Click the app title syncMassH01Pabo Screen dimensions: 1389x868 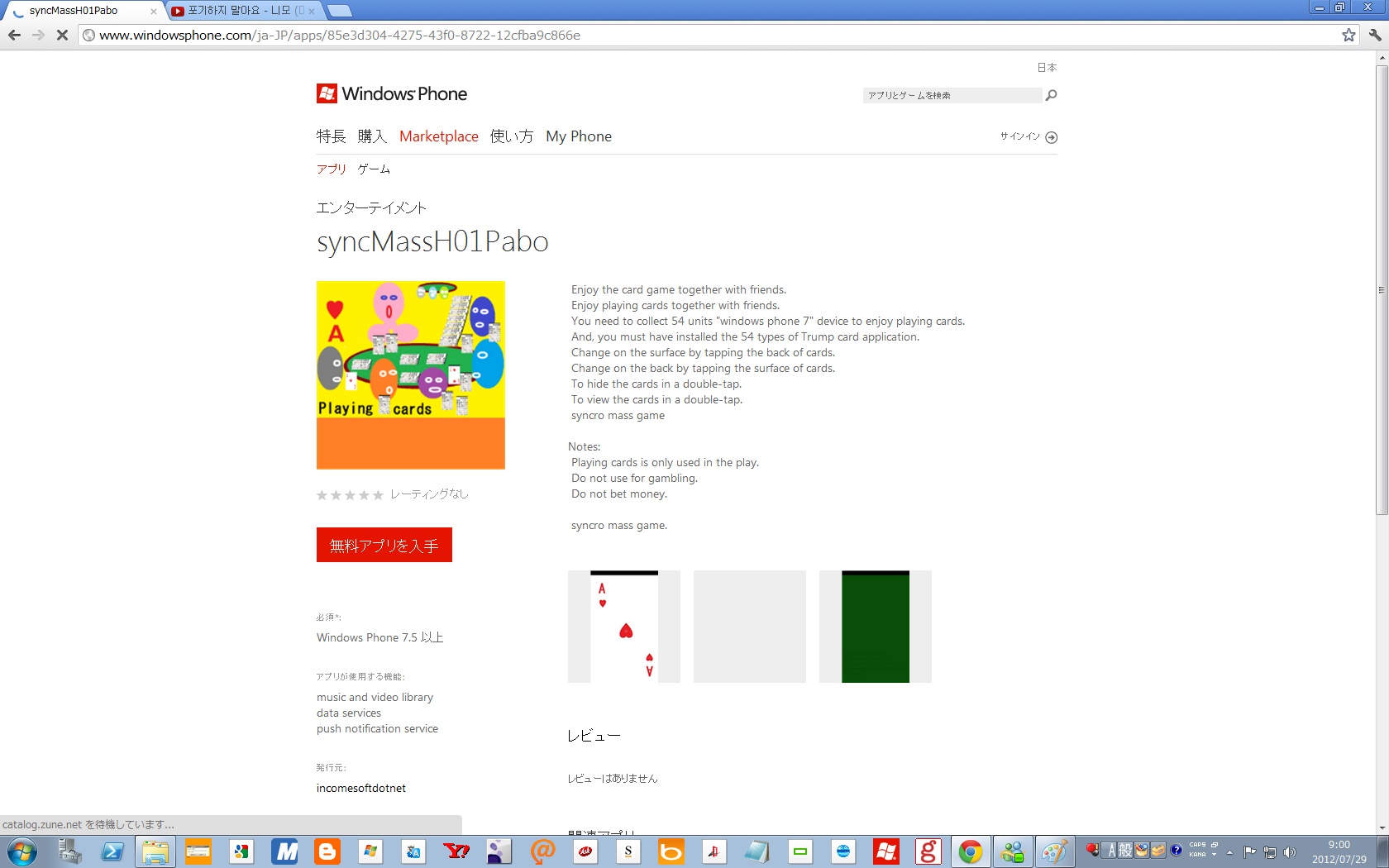(432, 241)
